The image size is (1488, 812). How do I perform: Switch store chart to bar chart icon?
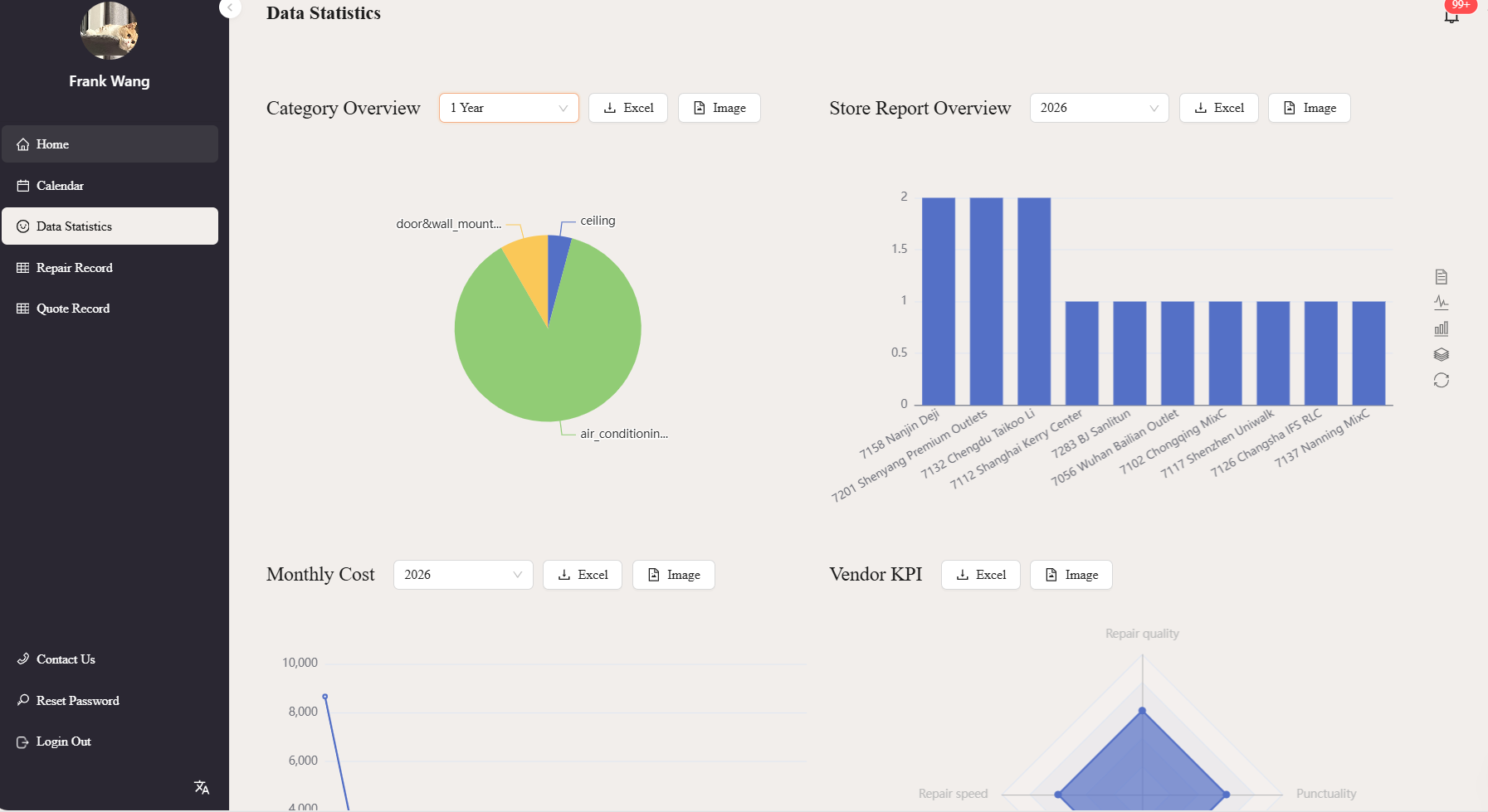tap(1442, 328)
